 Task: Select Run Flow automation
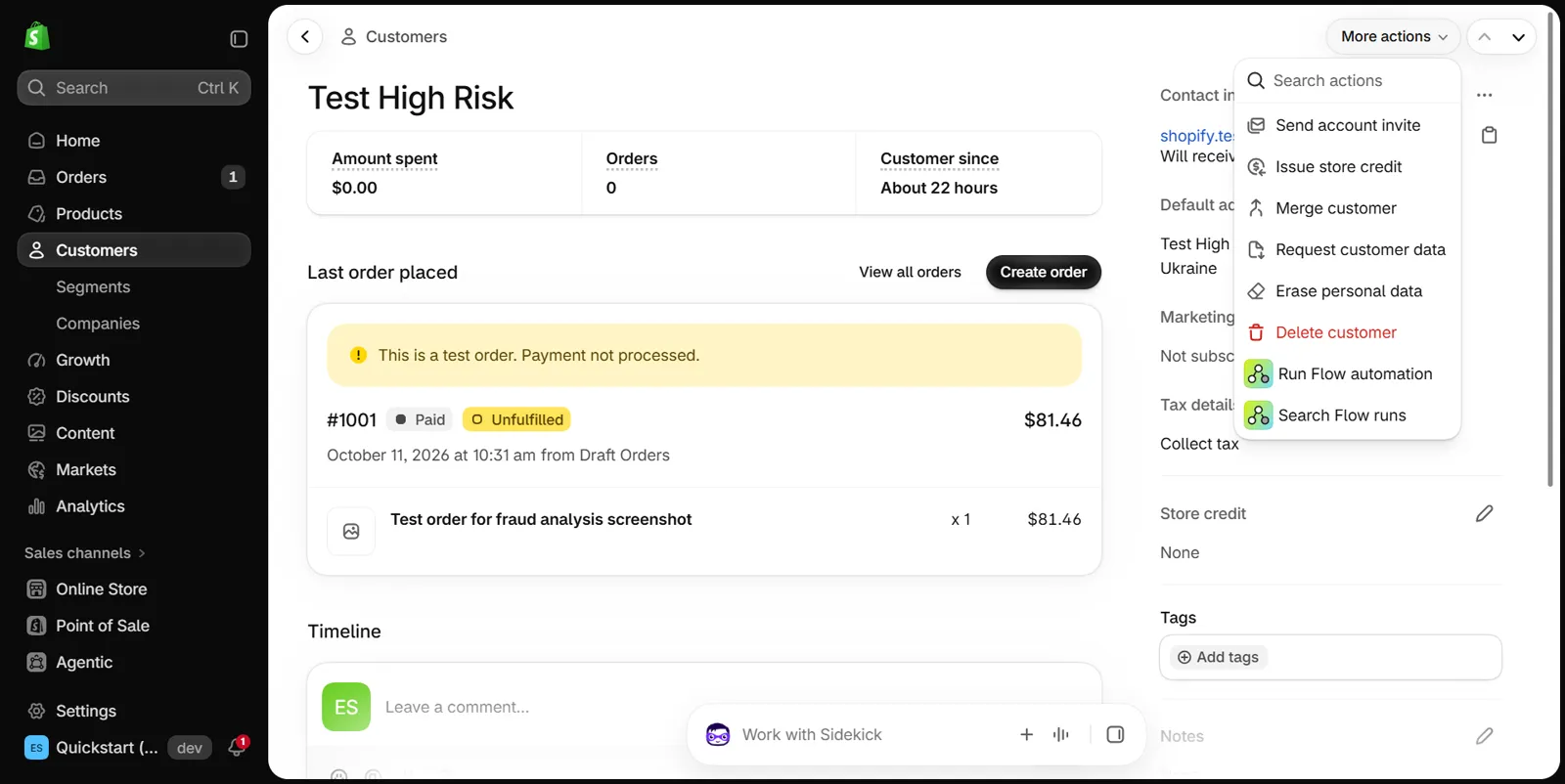tap(1348, 373)
